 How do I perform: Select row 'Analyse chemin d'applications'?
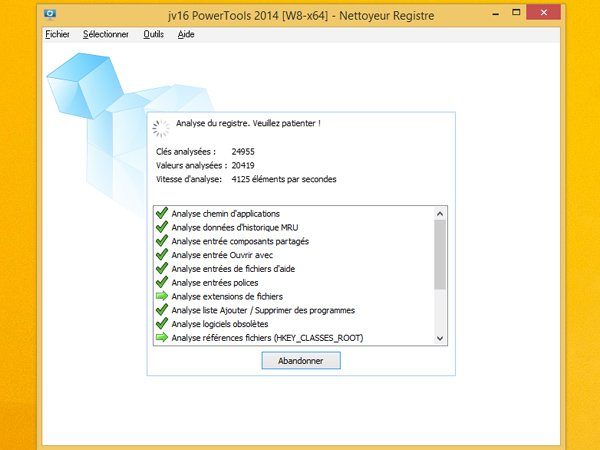click(294, 214)
